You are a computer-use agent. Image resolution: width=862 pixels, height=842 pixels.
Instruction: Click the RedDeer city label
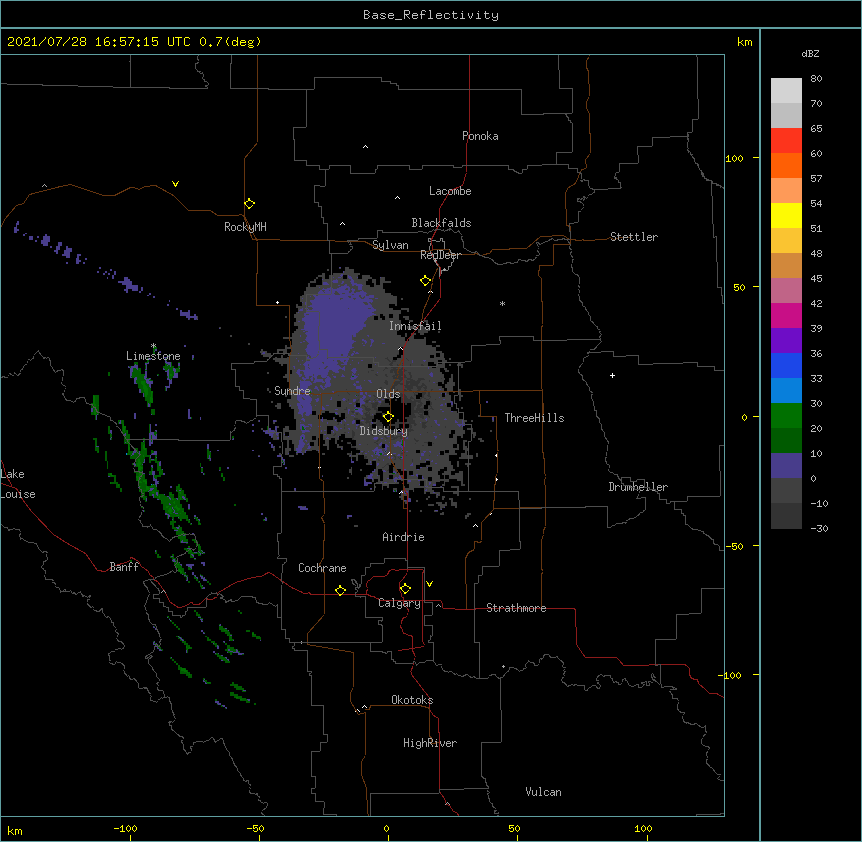click(x=440, y=255)
